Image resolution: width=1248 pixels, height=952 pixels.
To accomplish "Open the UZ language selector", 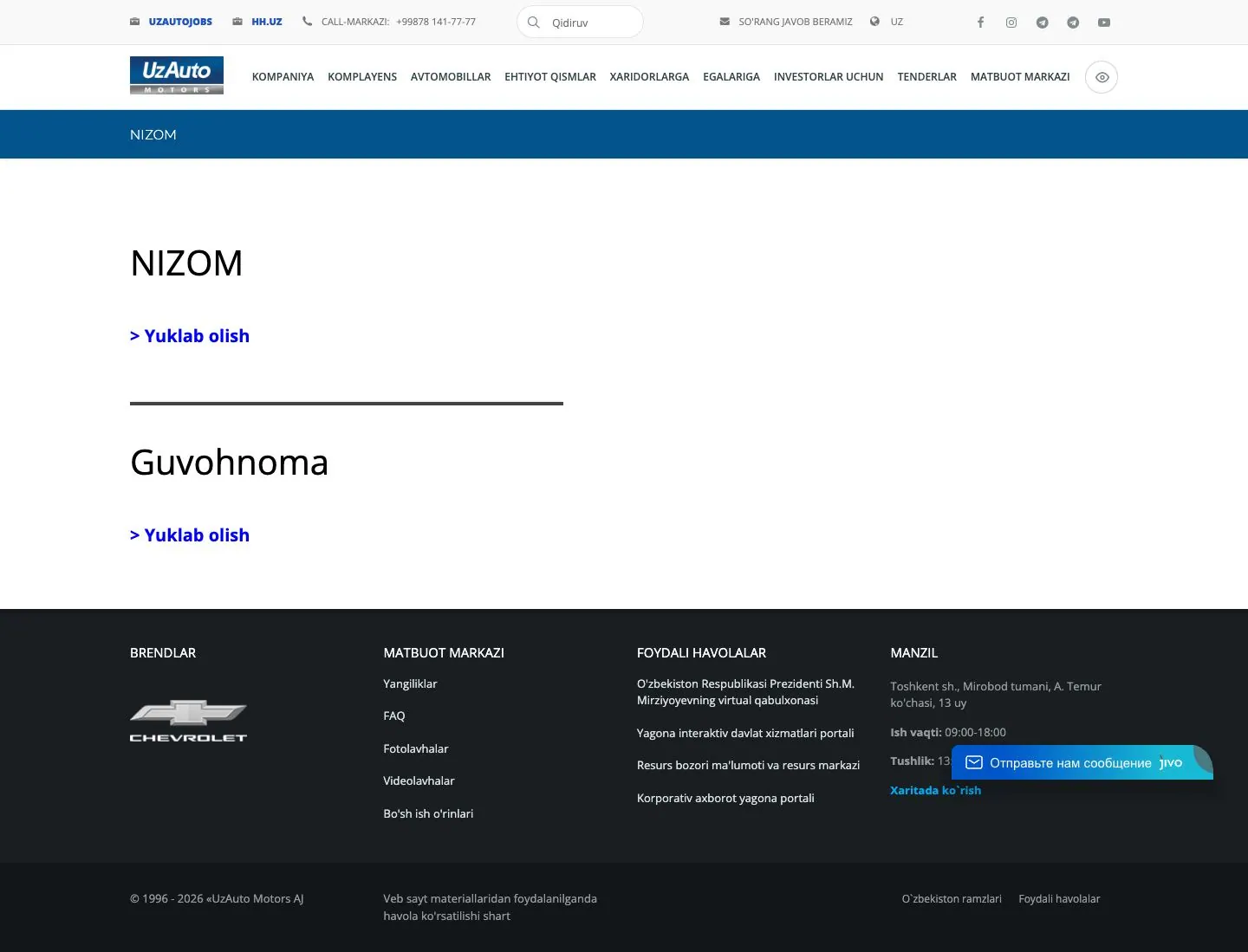I will (897, 22).
